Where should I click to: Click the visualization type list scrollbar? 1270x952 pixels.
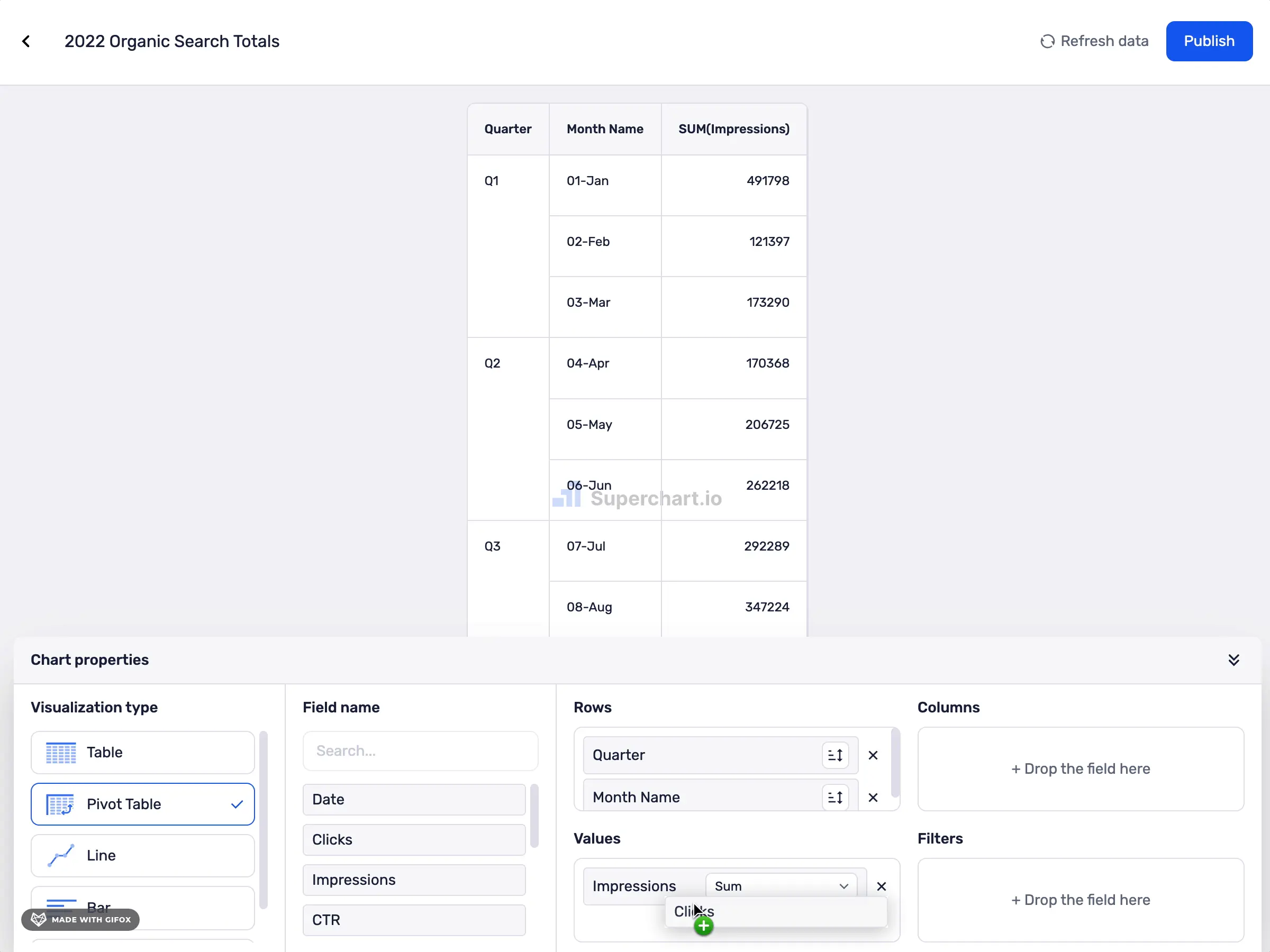[264, 819]
